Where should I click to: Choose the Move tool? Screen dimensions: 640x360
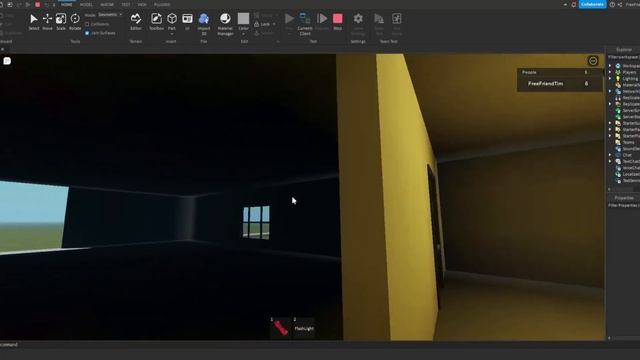[x=47, y=22]
